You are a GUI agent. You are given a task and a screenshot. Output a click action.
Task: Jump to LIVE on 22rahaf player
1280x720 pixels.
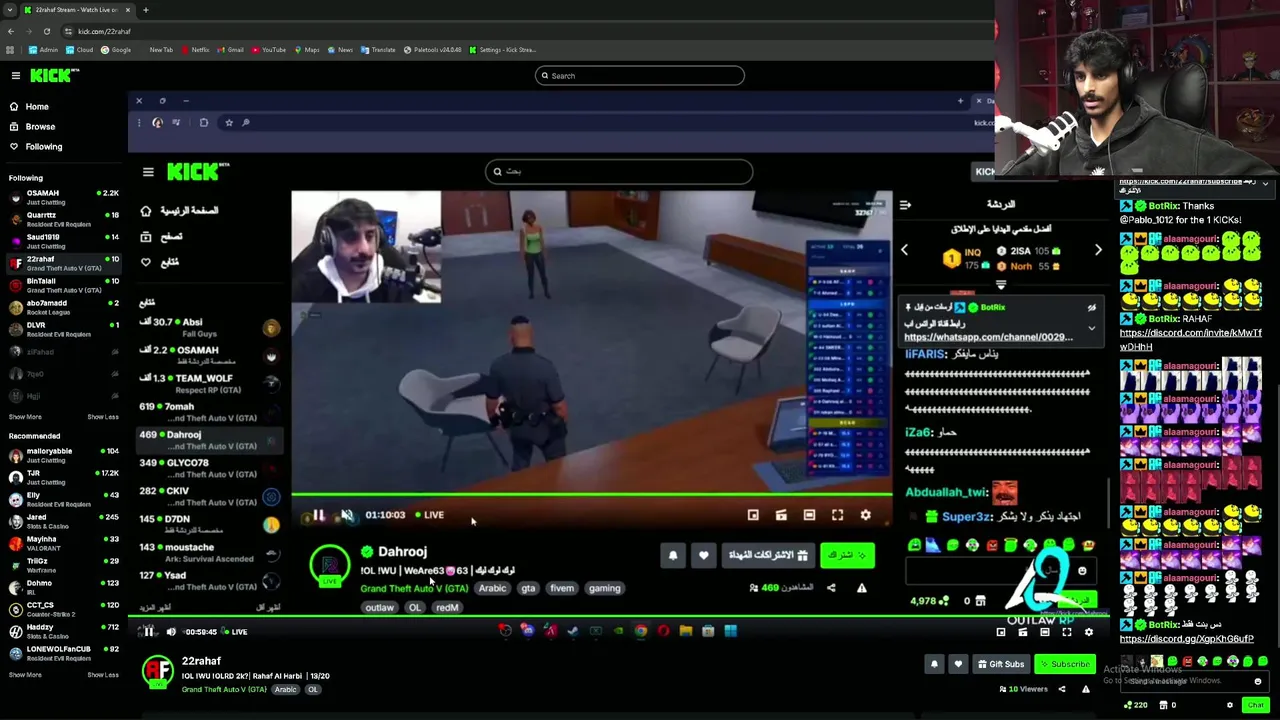[x=235, y=632]
